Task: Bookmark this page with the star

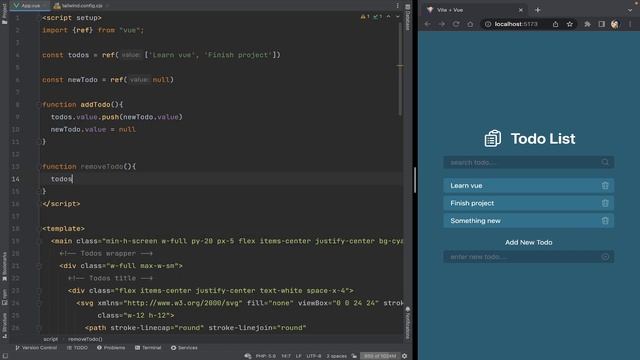Action: (570, 24)
